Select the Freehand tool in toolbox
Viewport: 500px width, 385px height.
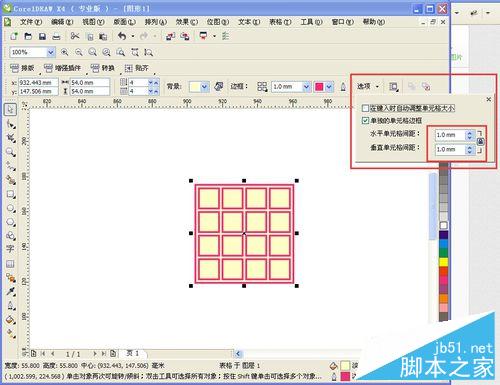click(x=10, y=166)
